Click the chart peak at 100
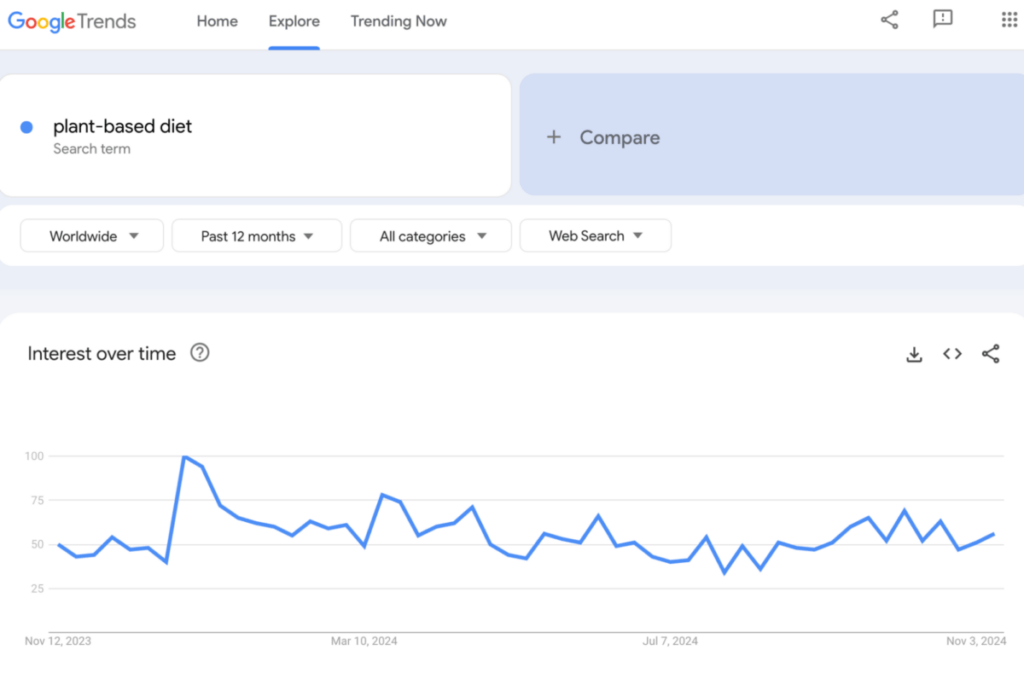This screenshot has width=1024, height=673. (185, 456)
